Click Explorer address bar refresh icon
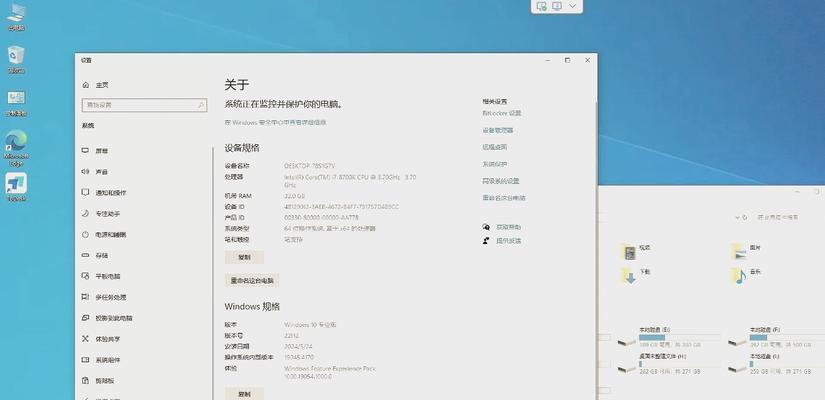This screenshot has width=825, height=400. click(x=745, y=217)
